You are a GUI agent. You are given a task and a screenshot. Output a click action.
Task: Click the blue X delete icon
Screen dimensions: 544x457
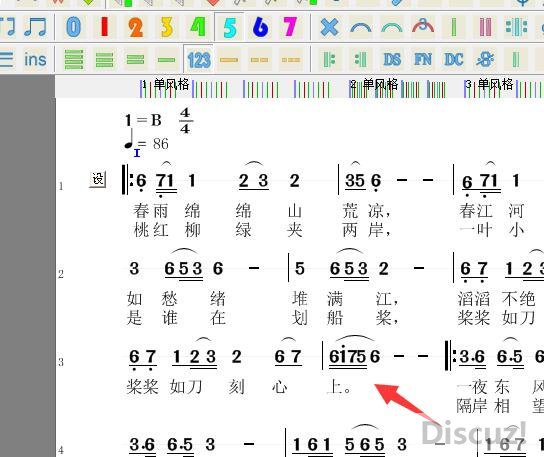[x=329, y=27]
